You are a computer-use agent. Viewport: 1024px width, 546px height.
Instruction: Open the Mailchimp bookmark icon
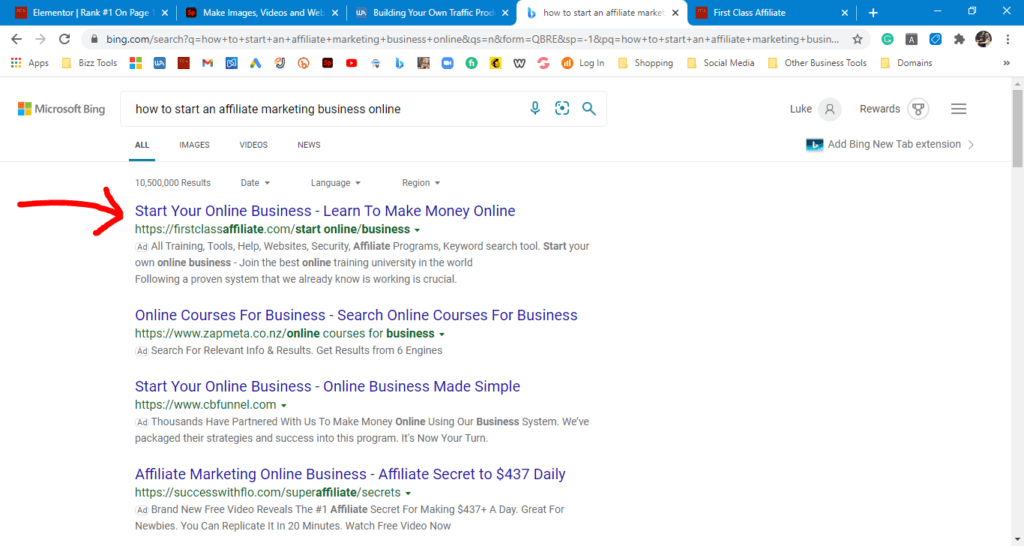[x=495, y=63]
